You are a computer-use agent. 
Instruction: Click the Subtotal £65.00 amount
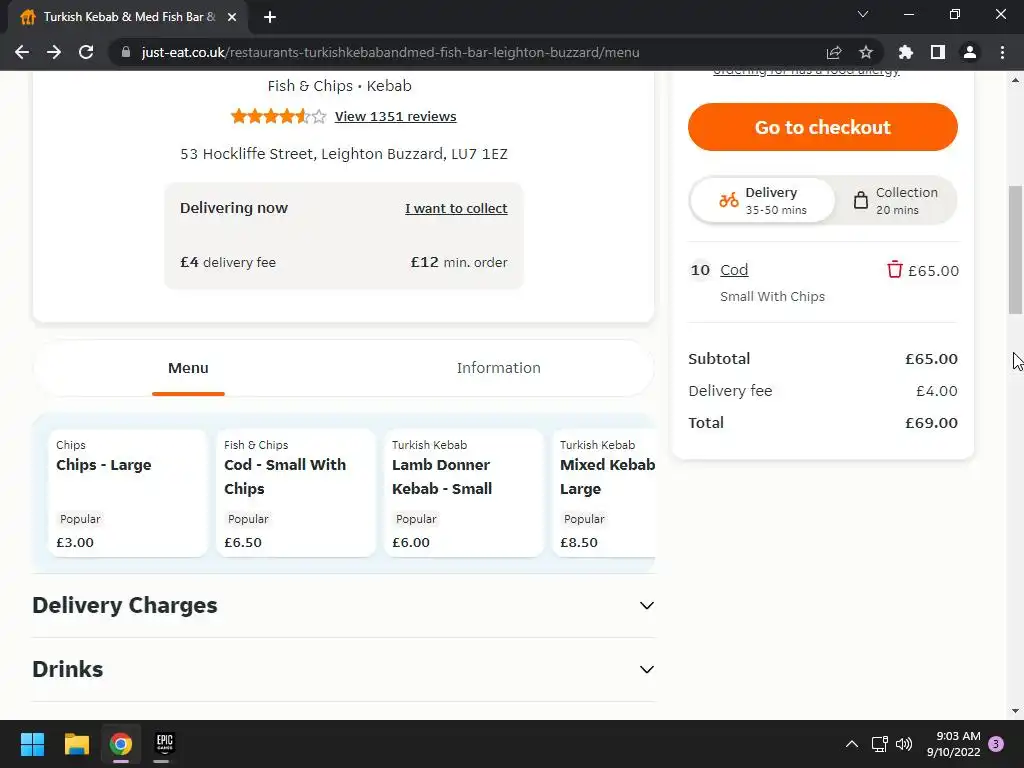tap(931, 359)
